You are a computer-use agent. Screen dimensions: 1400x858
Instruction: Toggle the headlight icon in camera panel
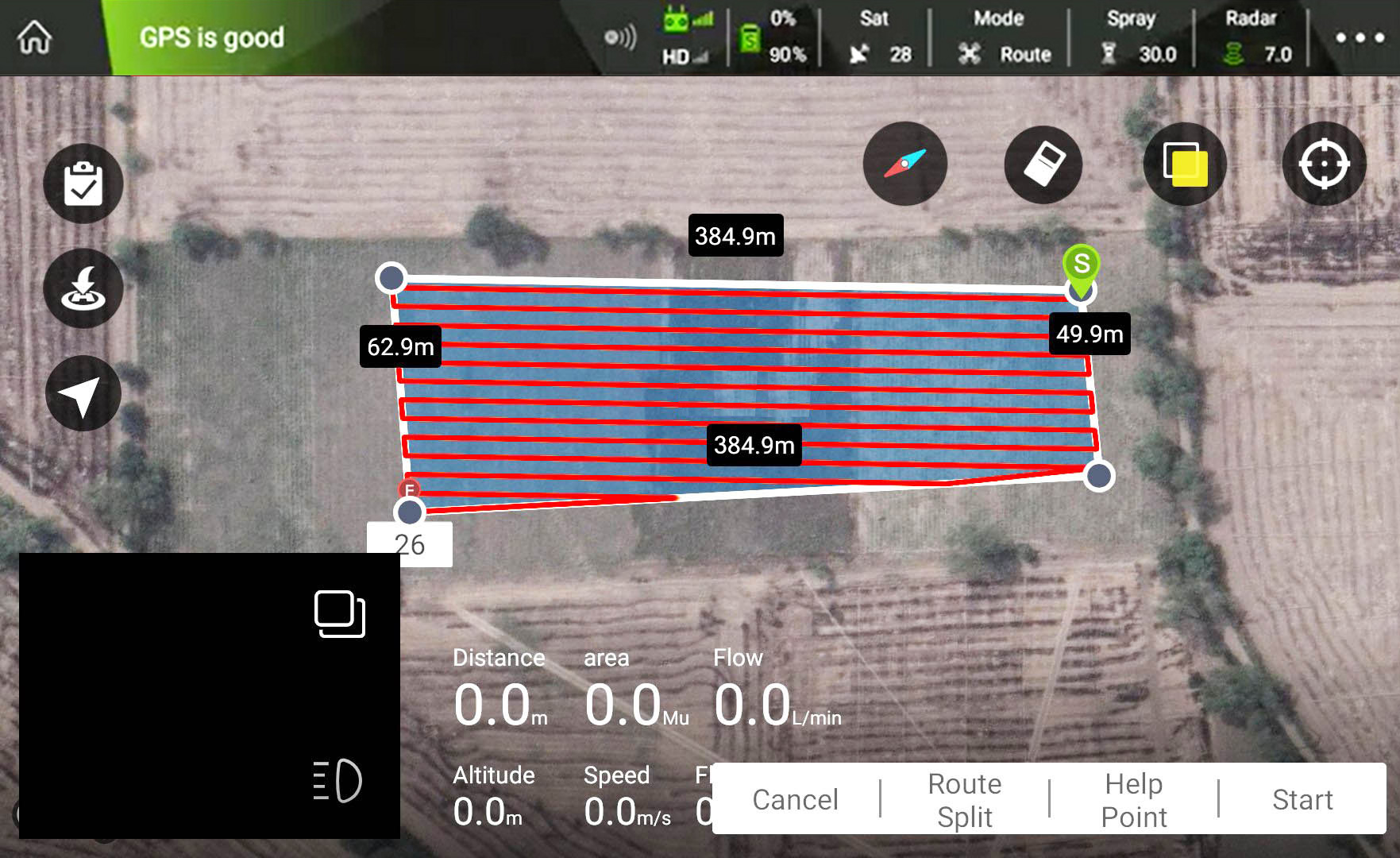coord(337,780)
